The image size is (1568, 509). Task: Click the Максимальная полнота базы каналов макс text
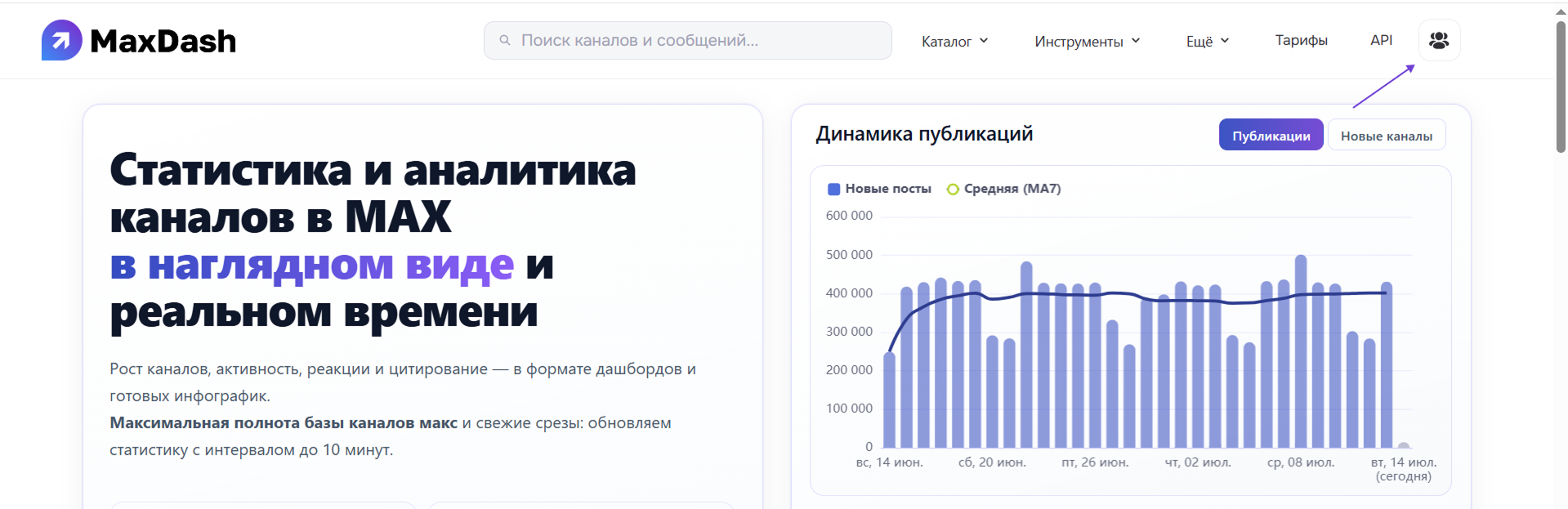(284, 423)
